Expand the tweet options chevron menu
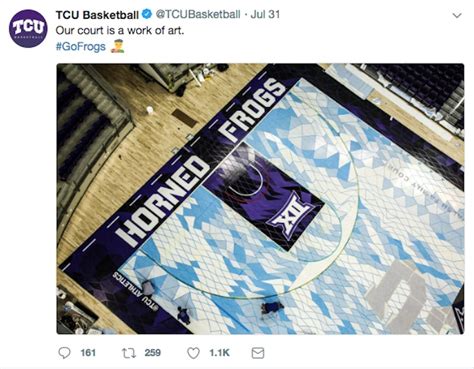This screenshot has width=474, height=369. (457, 15)
